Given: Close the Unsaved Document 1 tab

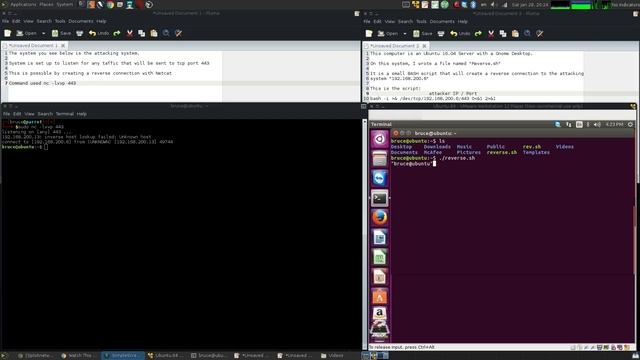Looking at the screenshot, I should click(x=63, y=46).
